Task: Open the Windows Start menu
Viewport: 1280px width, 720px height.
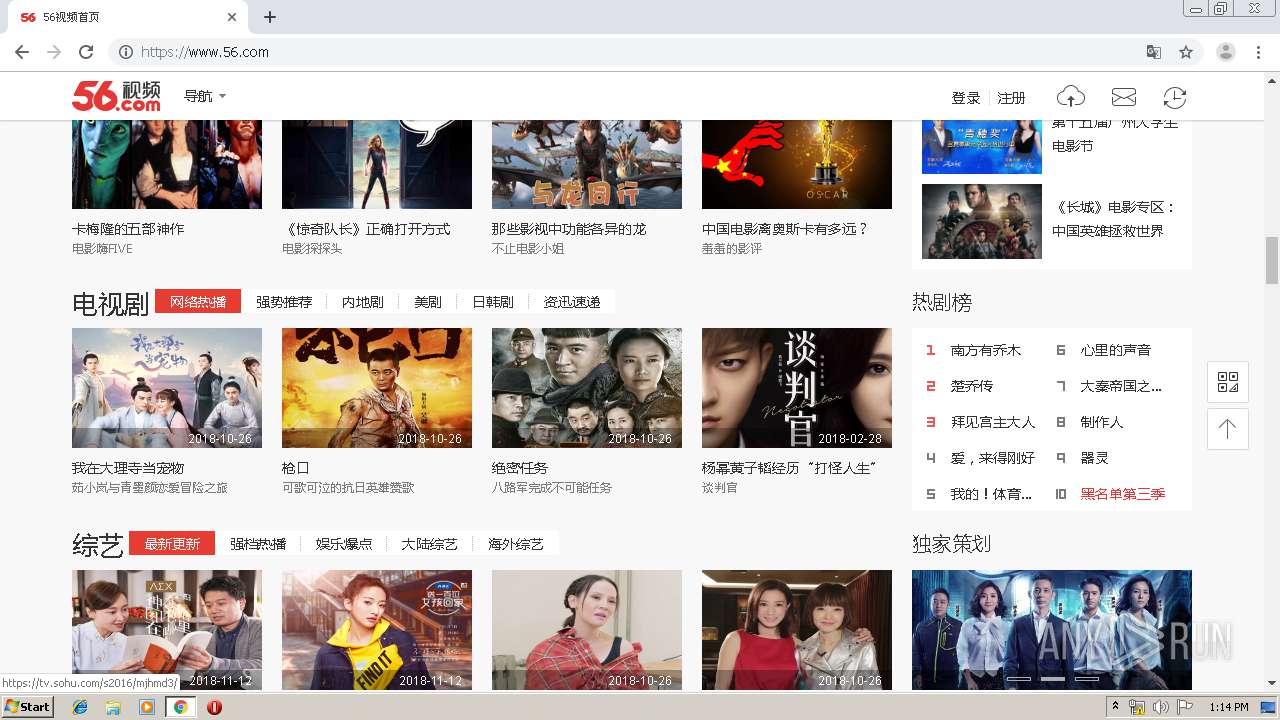Action: point(27,707)
